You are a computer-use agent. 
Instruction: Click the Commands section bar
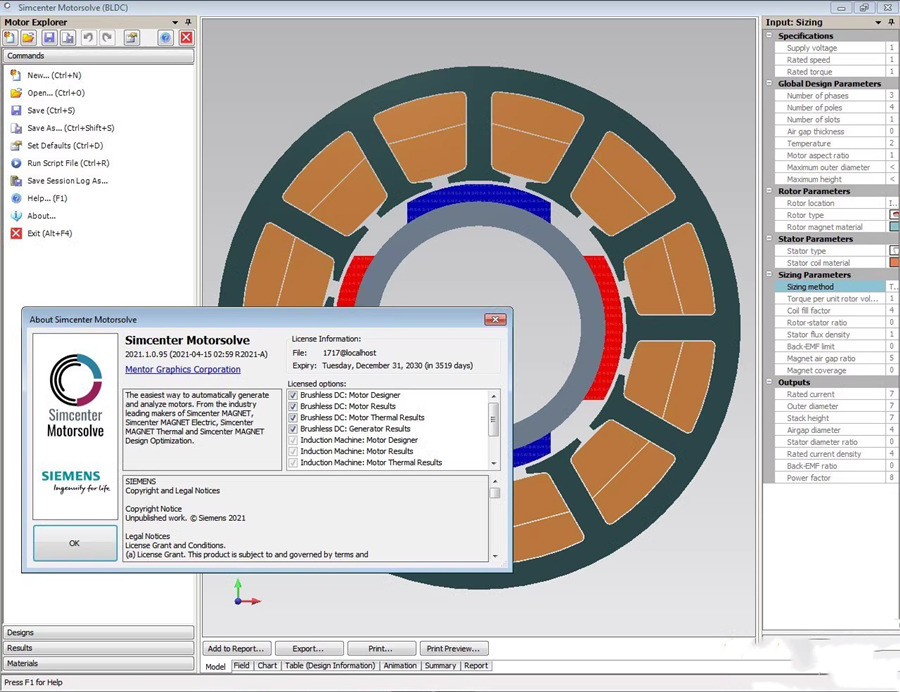click(99, 56)
